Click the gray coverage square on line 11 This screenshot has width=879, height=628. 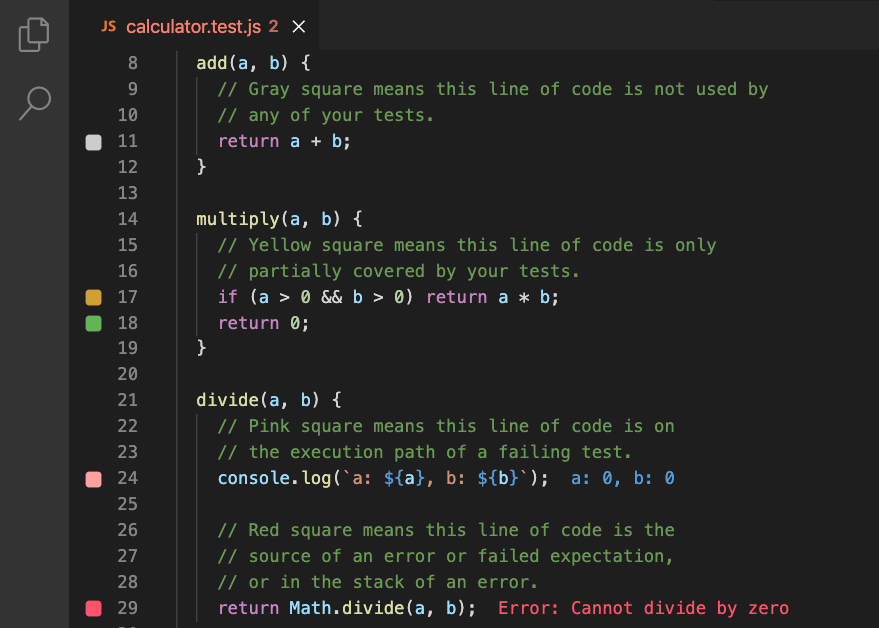pyautogui.click(x=94, y=142)
